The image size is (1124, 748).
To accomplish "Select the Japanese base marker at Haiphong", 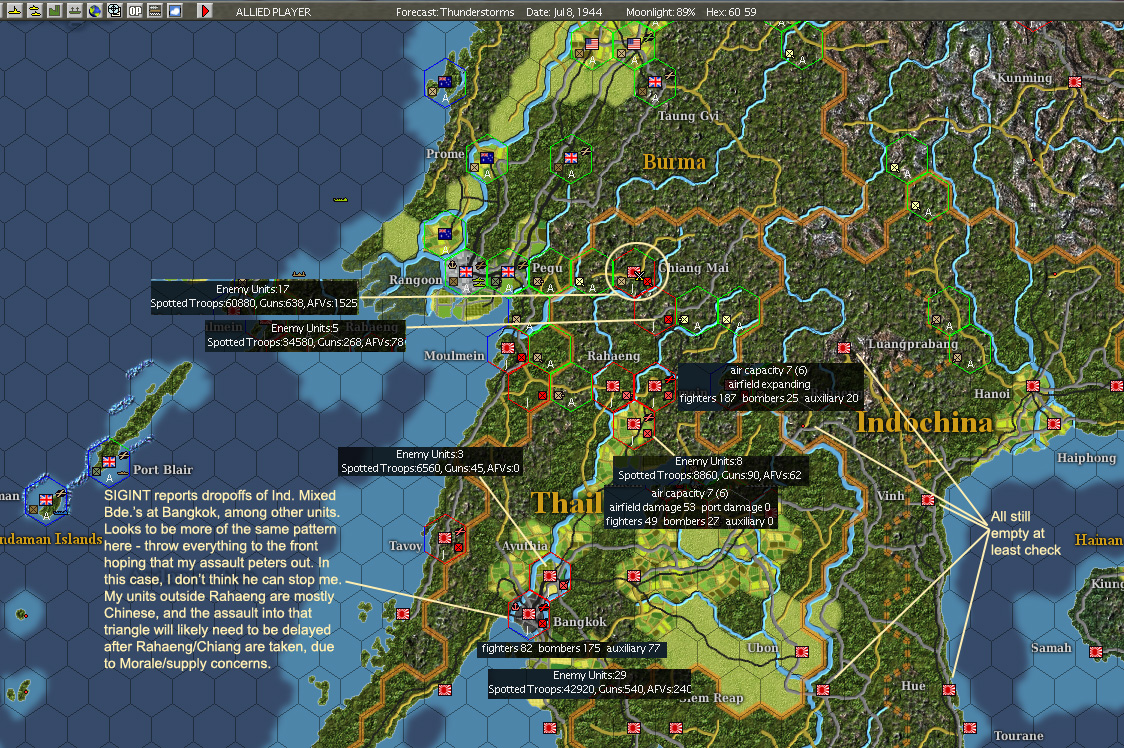I will (x=1054, y=424).
